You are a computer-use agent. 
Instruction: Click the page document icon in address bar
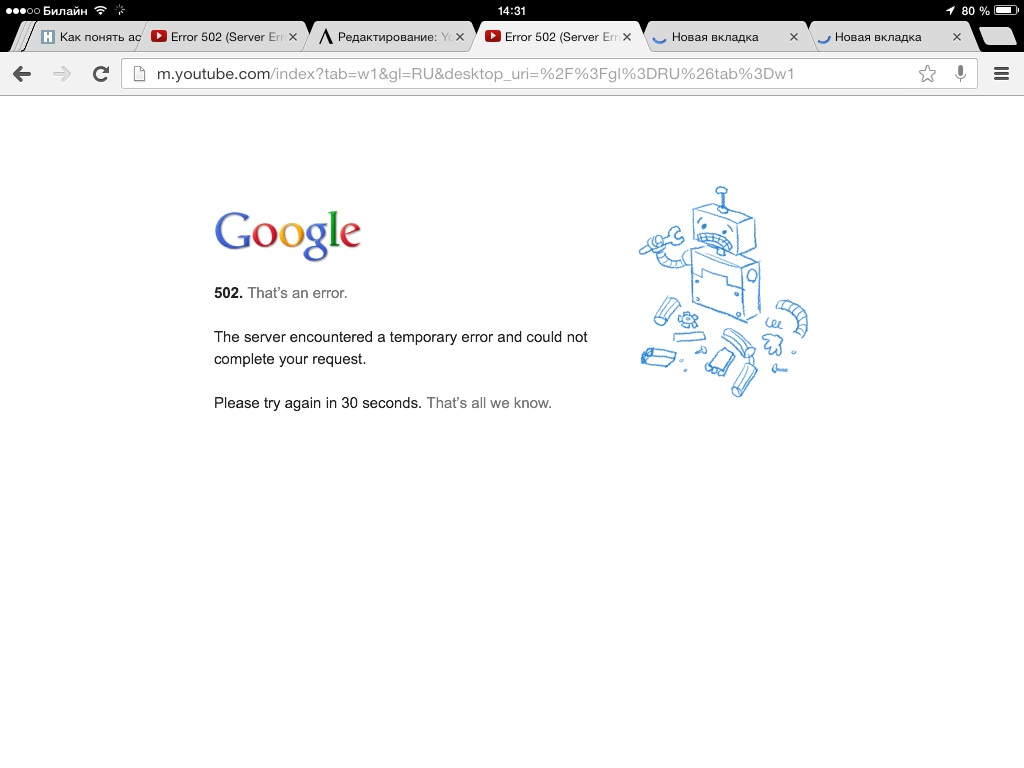(x=139, y=74)
